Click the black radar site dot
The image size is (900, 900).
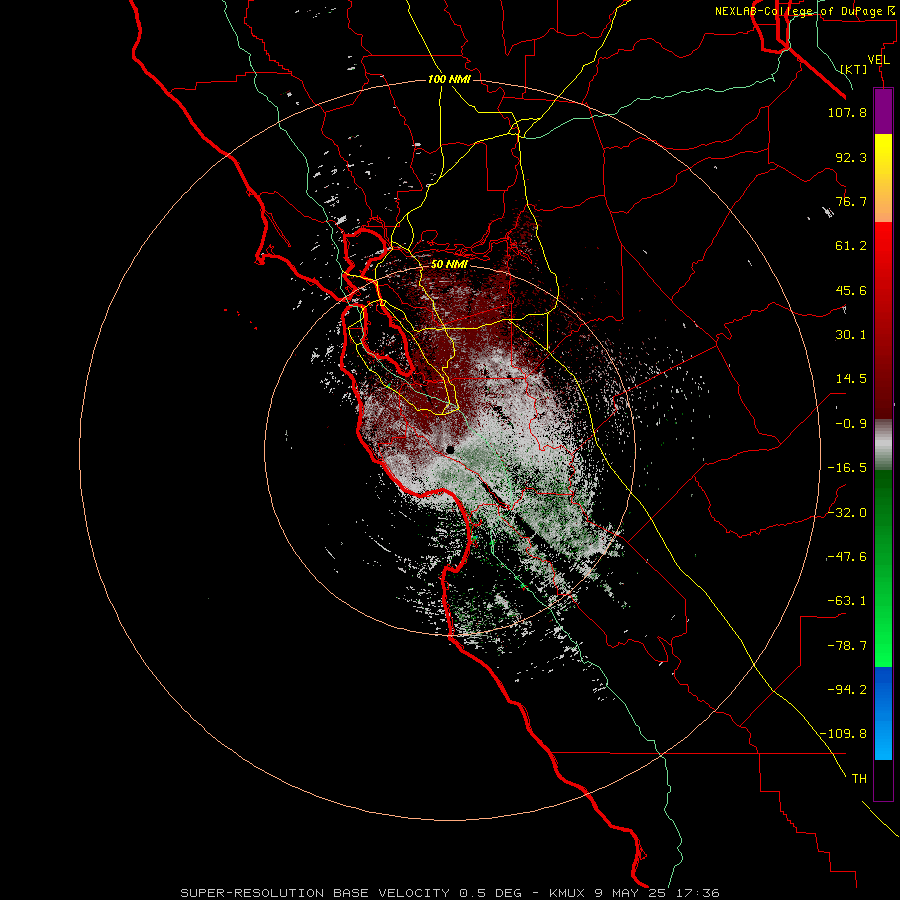(451, 450)
